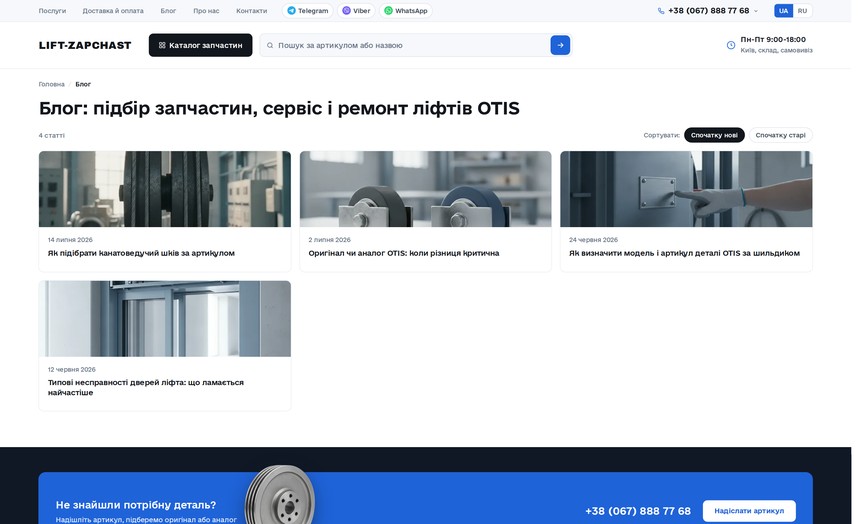Sort articles by Спочатку нові
The image size is (858, 524).
click(x=714, y=135)
